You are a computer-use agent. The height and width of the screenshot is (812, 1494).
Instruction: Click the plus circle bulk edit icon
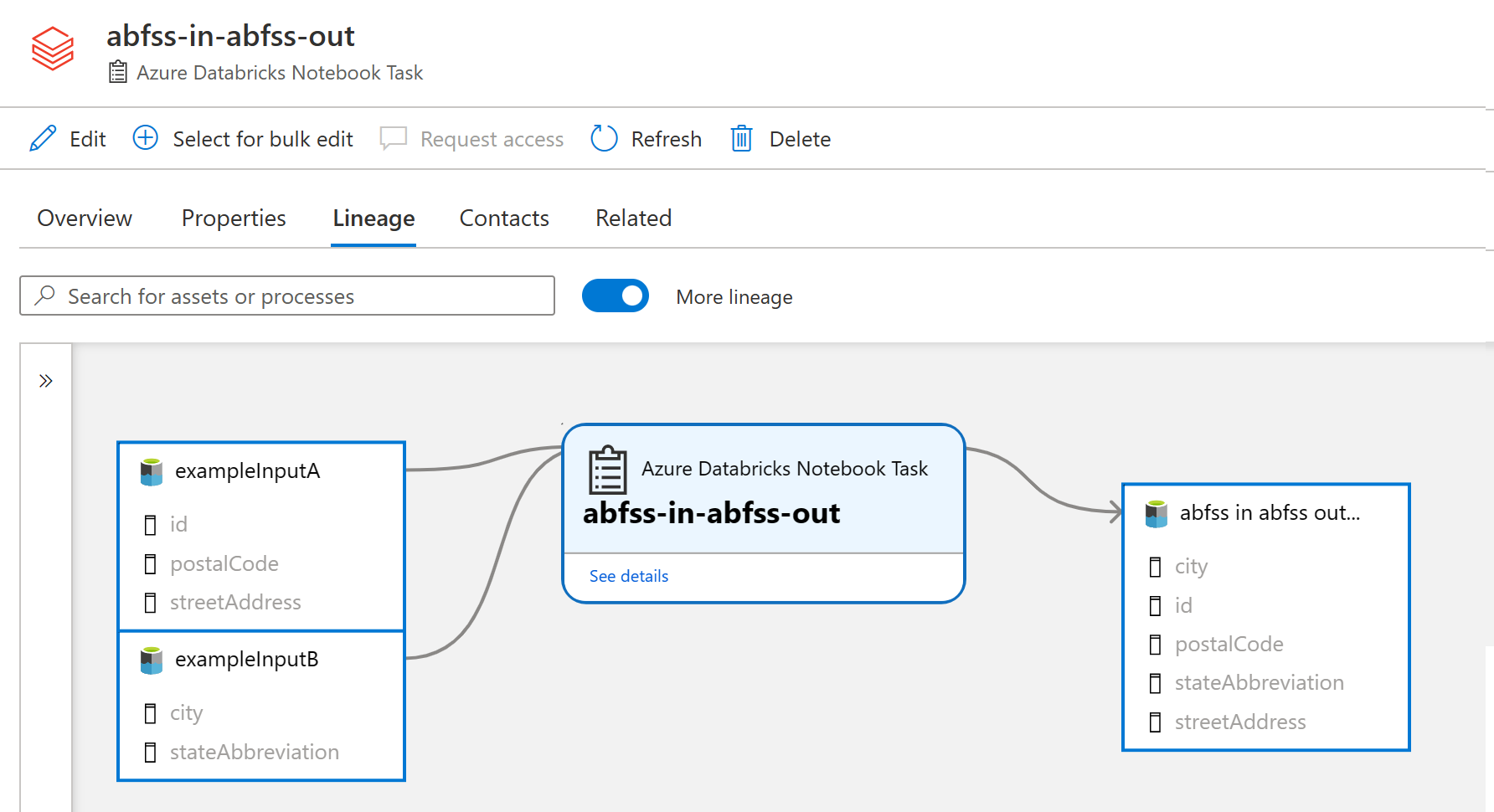pos(145,137)
